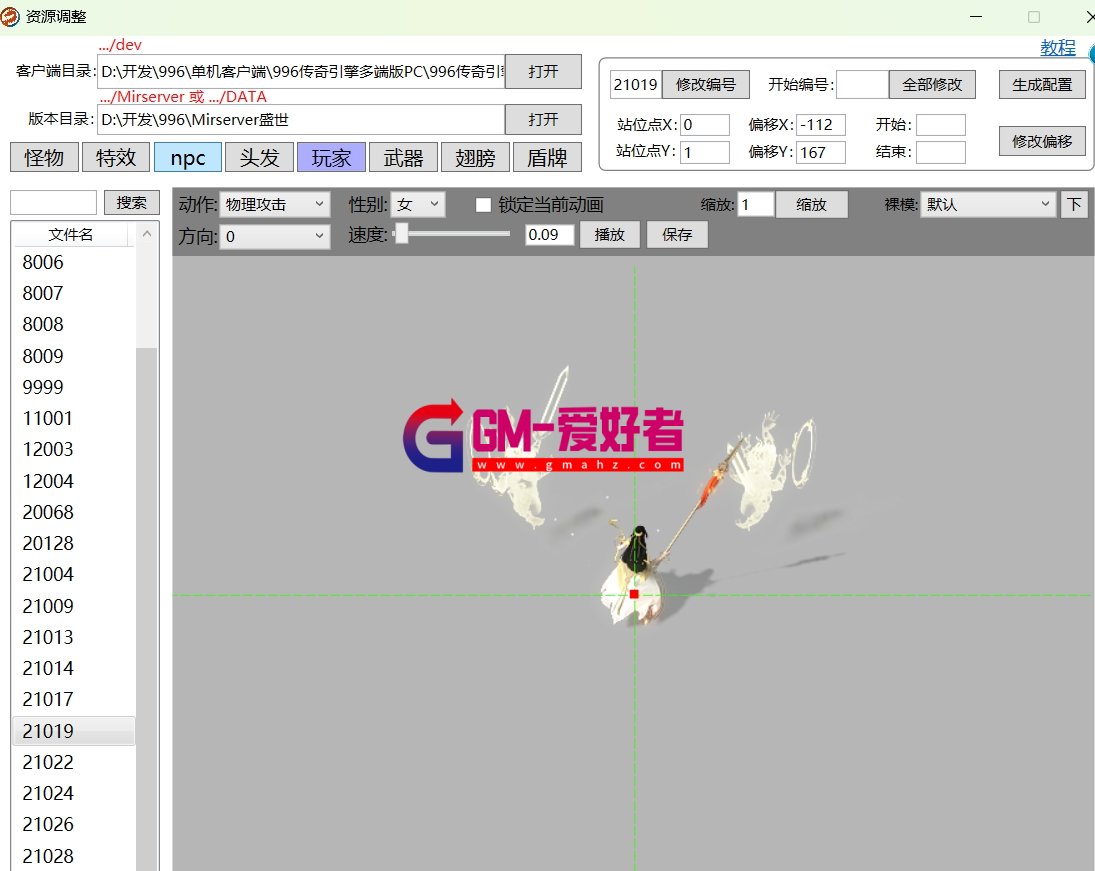Select file 11001 in list

74,418
